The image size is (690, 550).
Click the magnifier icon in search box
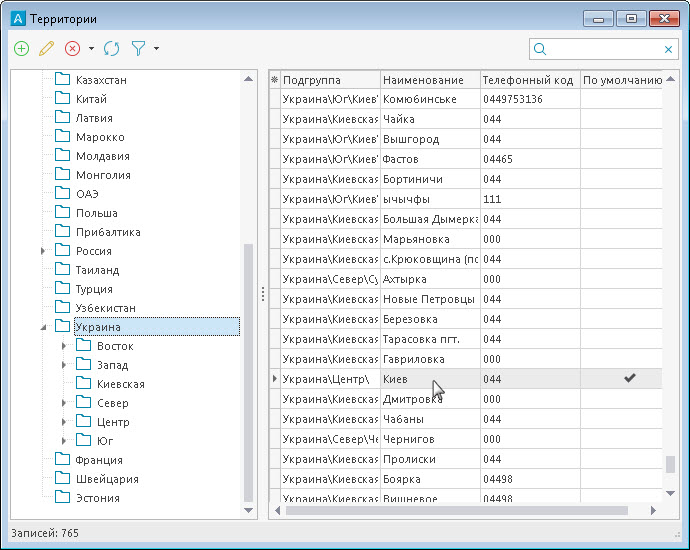pos(541,49)
